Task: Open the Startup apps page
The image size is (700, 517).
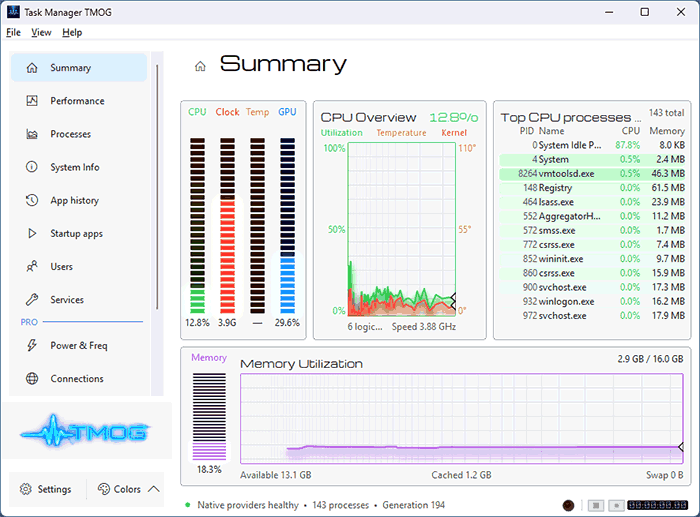Action: [79, 233]
